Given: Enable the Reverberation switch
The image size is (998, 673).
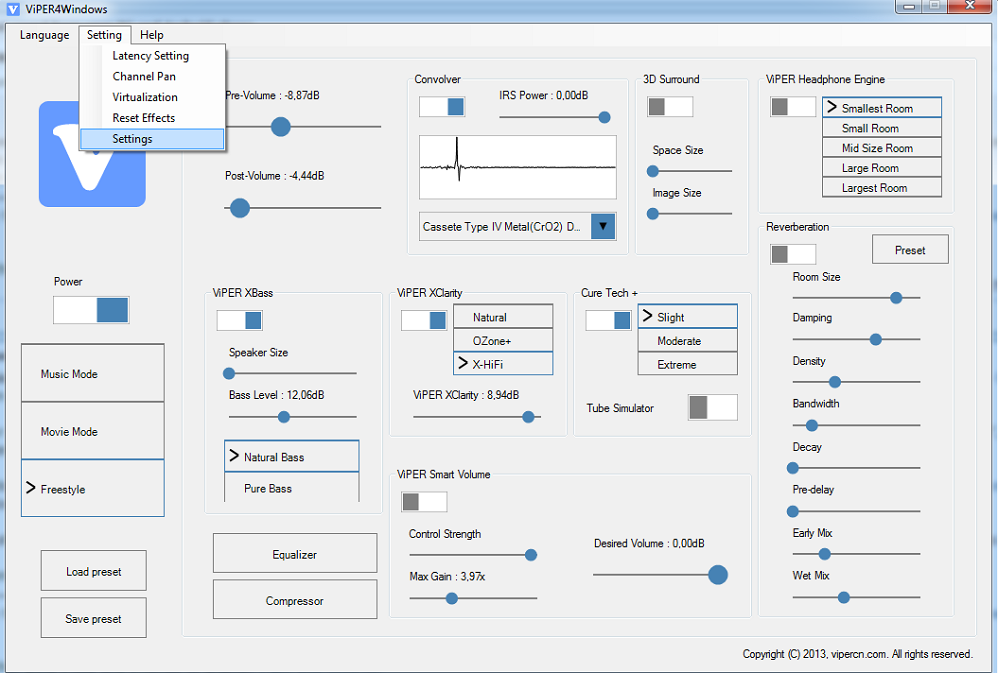Looking at the screenshot, I should coord(793,254).
